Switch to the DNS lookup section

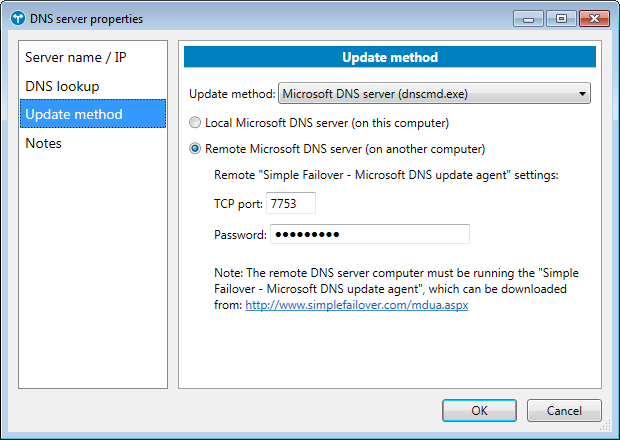(x=62, y=86)
